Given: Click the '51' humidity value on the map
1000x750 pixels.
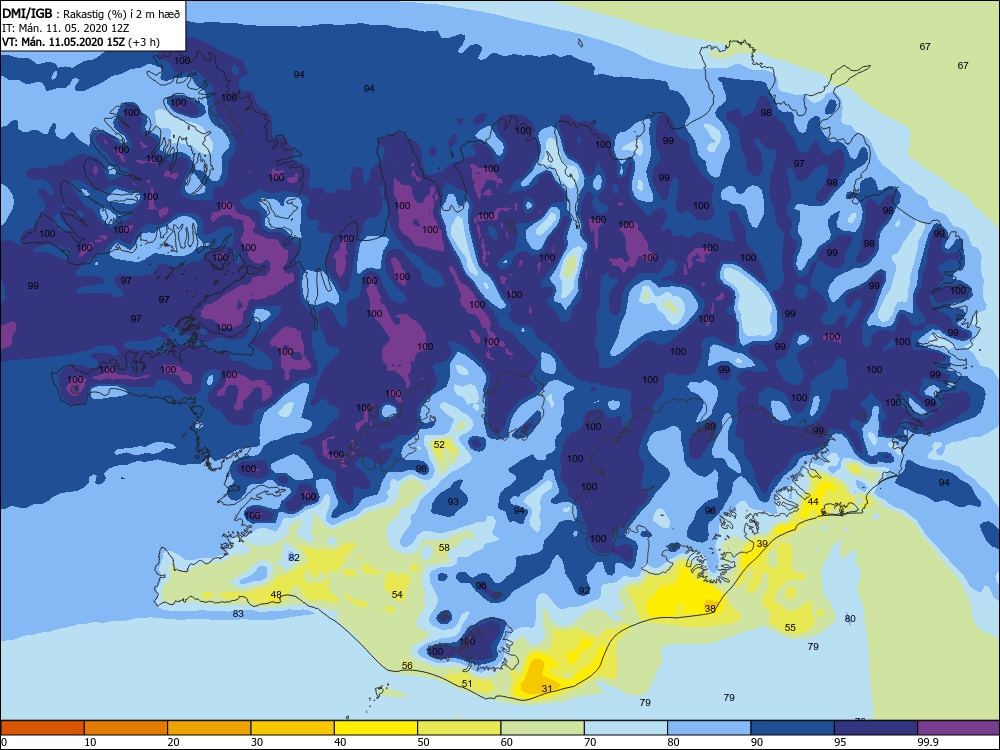Looking at the screenshot, I should (x=467, y=684).
